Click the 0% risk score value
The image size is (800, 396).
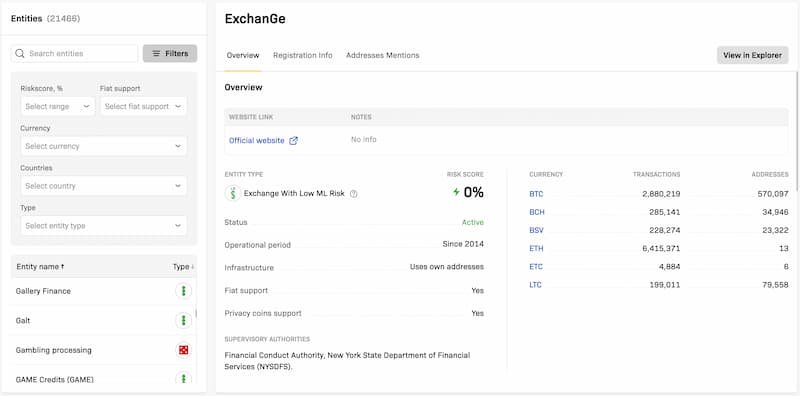(x=473, y=192)
